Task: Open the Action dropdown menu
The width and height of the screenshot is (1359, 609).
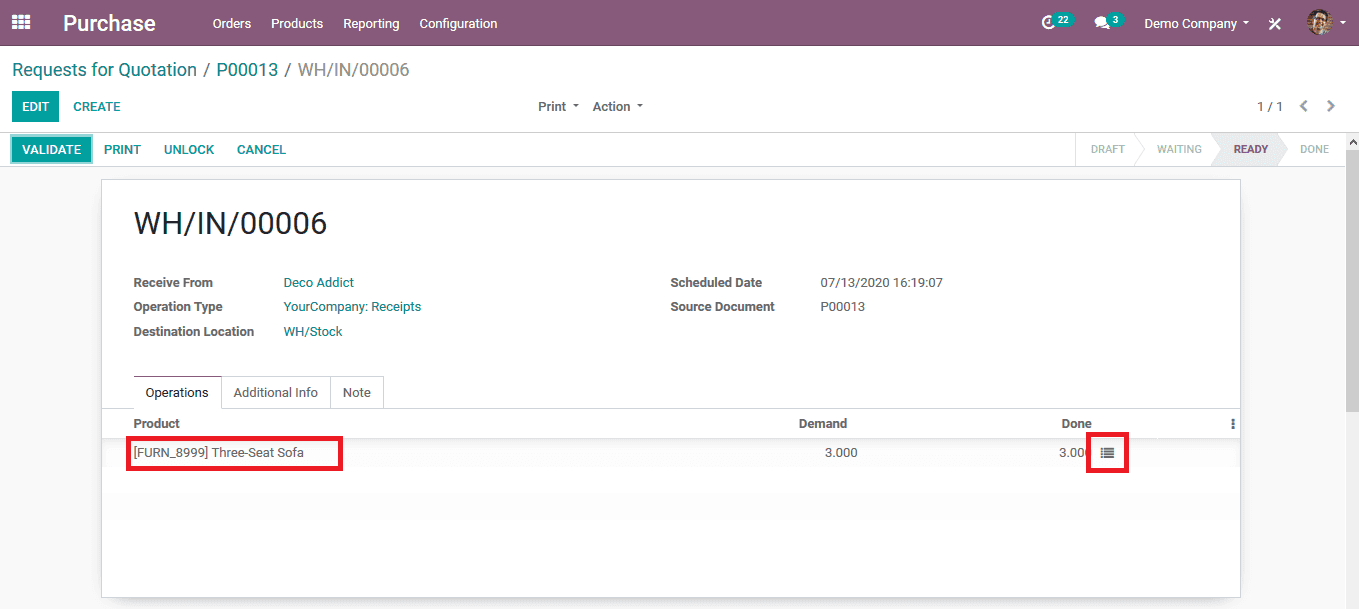Action: 618,107
